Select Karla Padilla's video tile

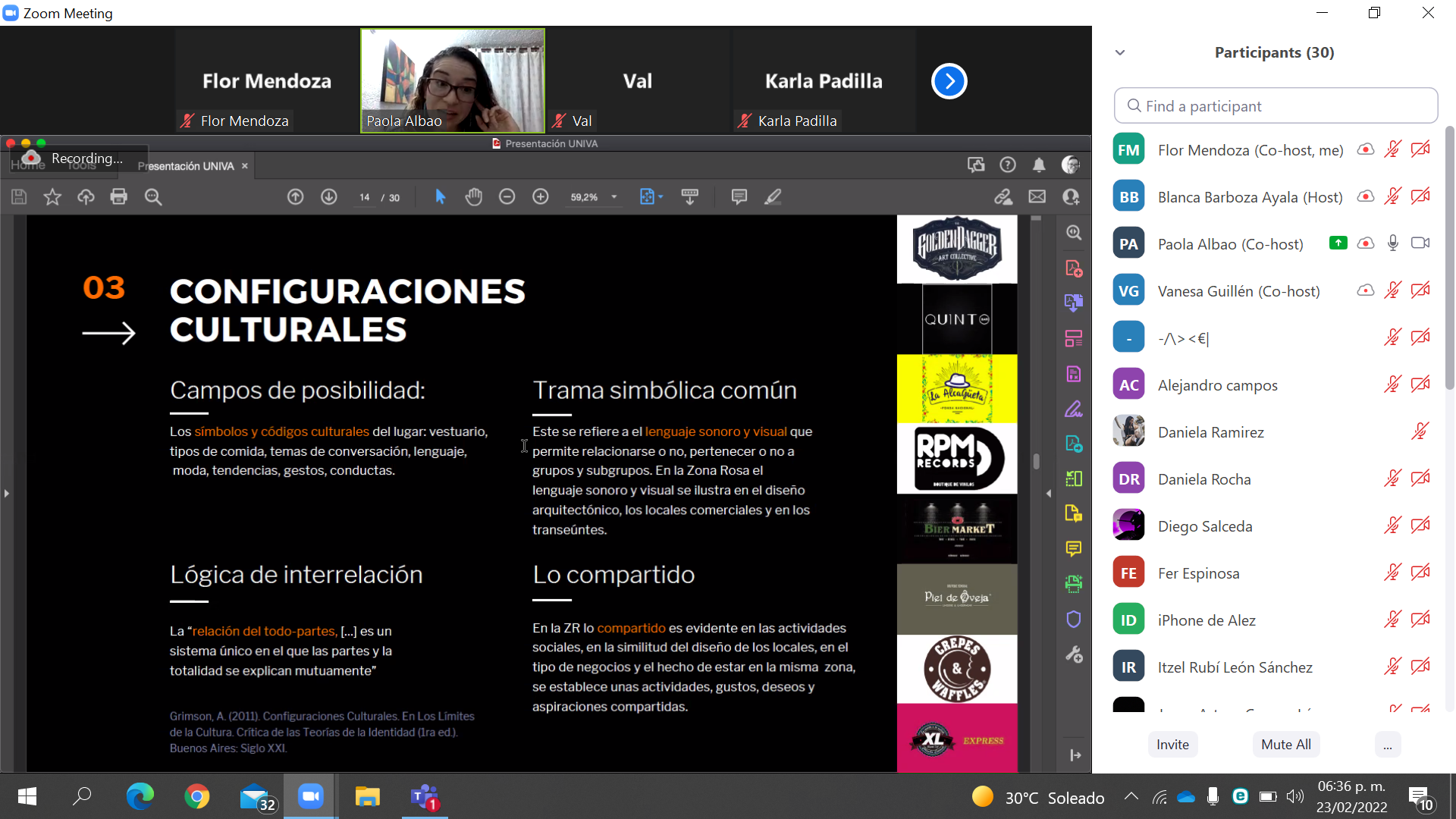click(824, 81)
